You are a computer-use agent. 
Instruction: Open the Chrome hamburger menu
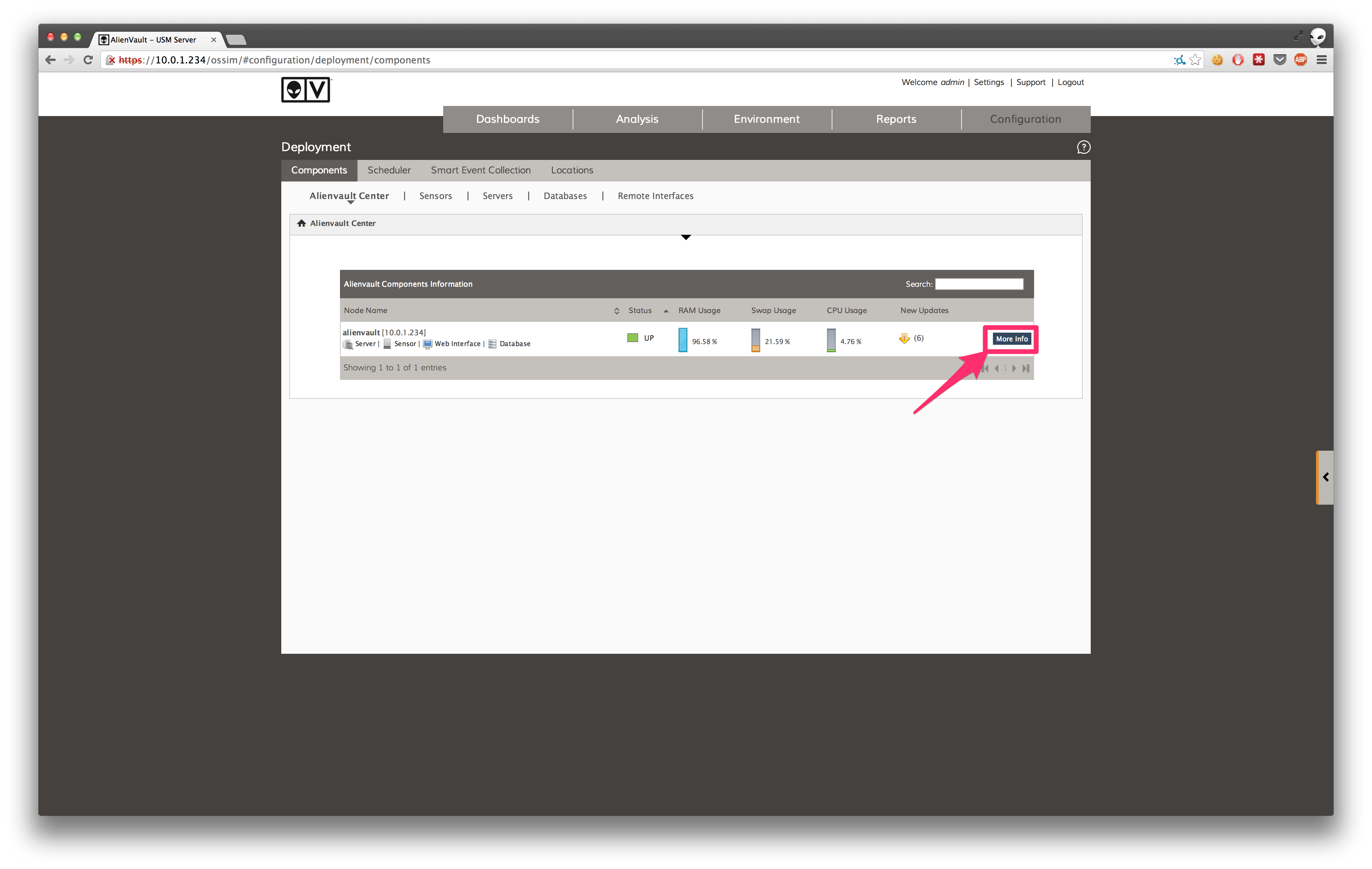pos(1322,60)
